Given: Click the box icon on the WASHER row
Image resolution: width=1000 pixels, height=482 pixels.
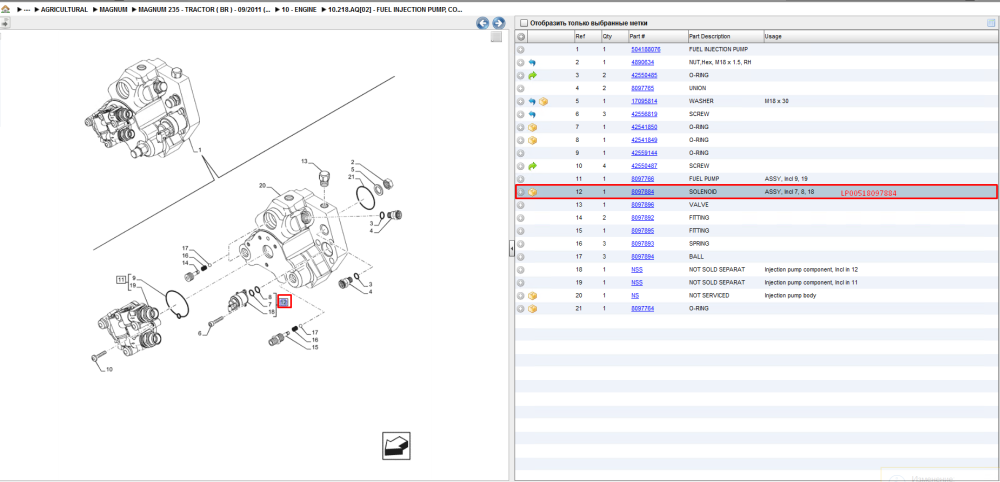Looking at the screenshot, I should 543,101.
